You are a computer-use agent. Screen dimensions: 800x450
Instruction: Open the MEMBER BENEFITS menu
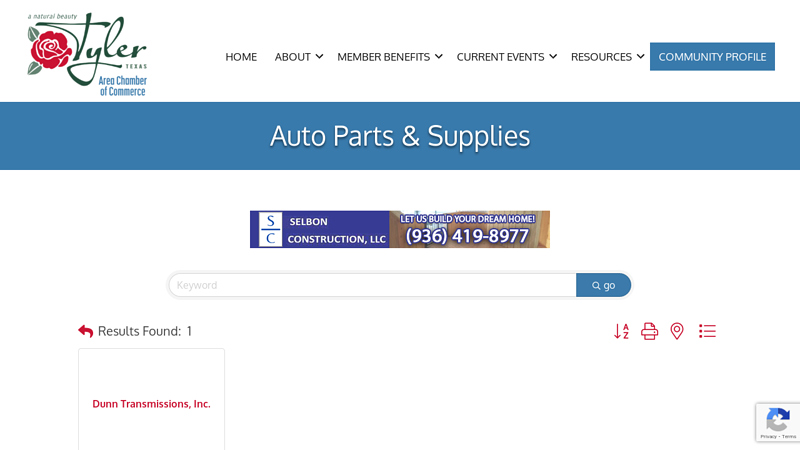384,57
